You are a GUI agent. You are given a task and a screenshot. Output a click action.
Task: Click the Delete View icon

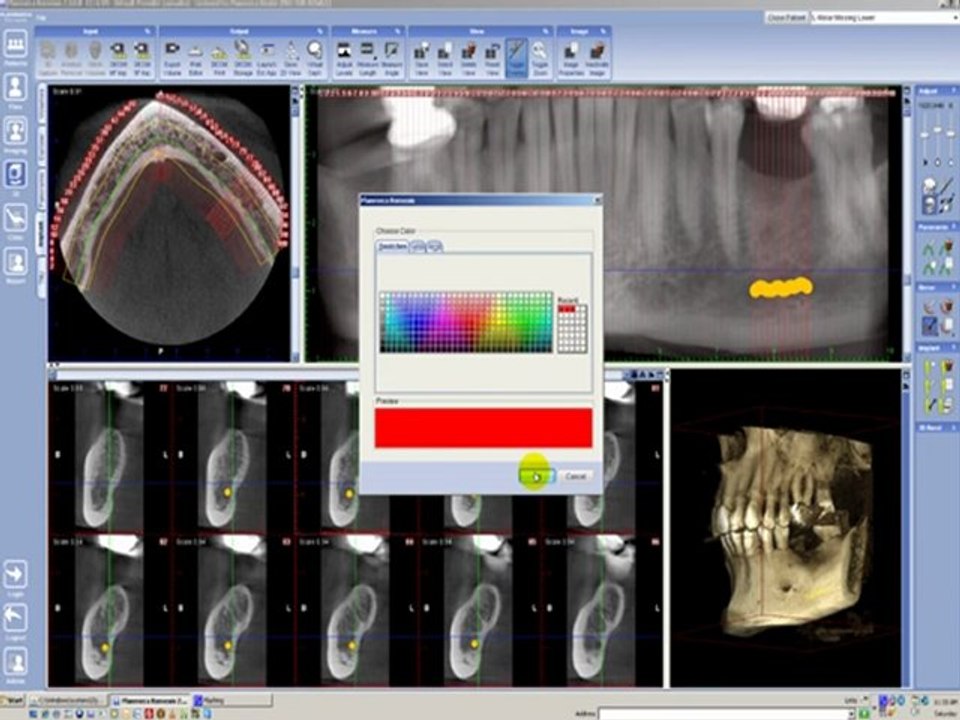(469, 59)
